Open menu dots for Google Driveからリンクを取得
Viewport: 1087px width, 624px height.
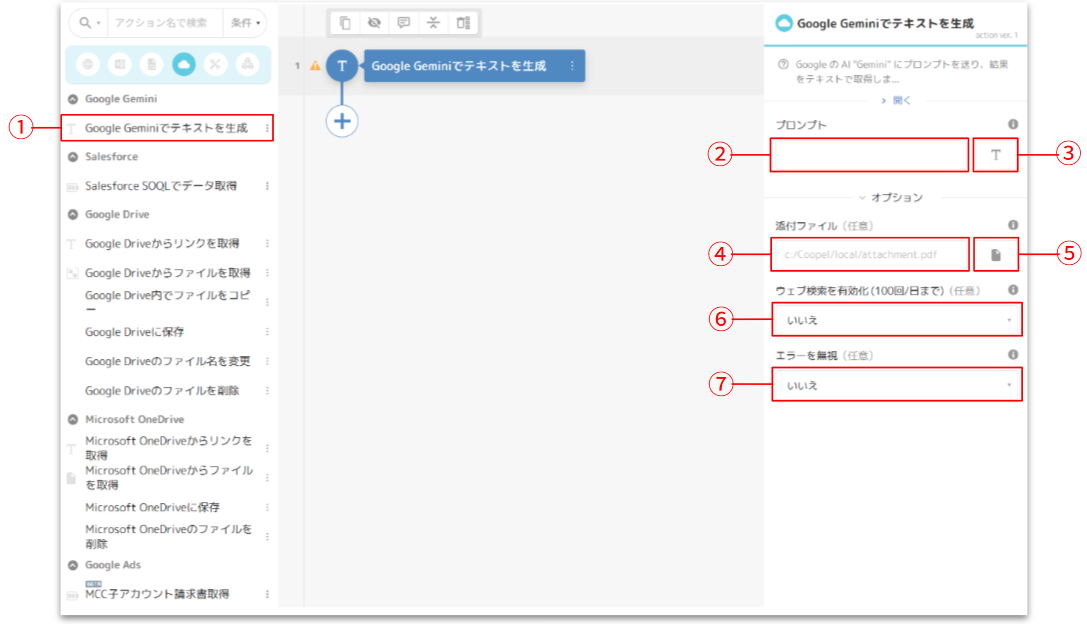(x=267, y=243)
